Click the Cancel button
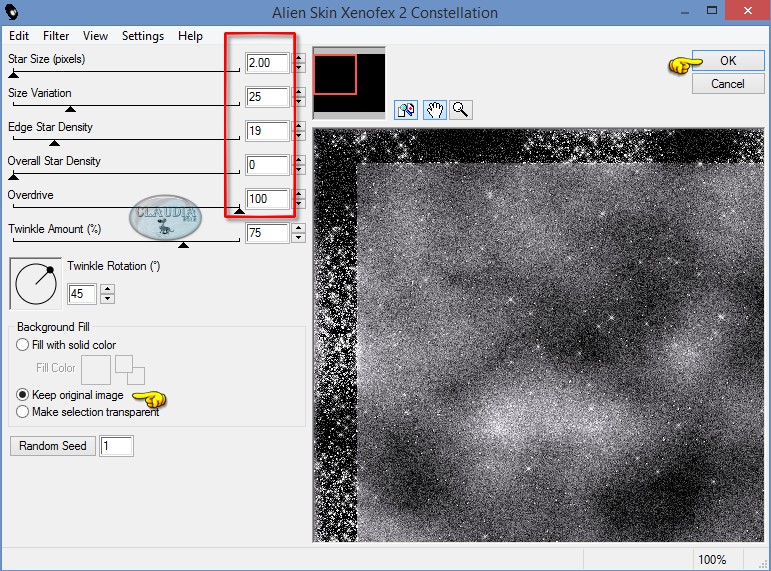Screen dimensions: 771x571 click(x=728, y=84)
